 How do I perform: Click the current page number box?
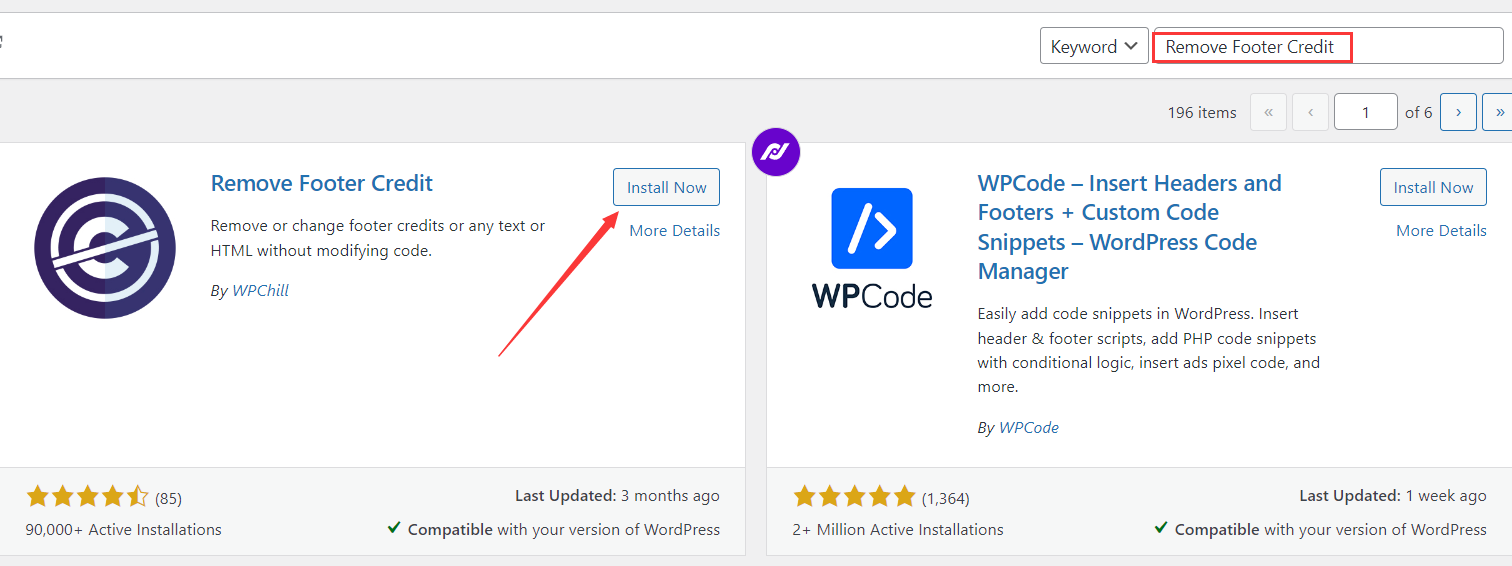point(1365,112)
